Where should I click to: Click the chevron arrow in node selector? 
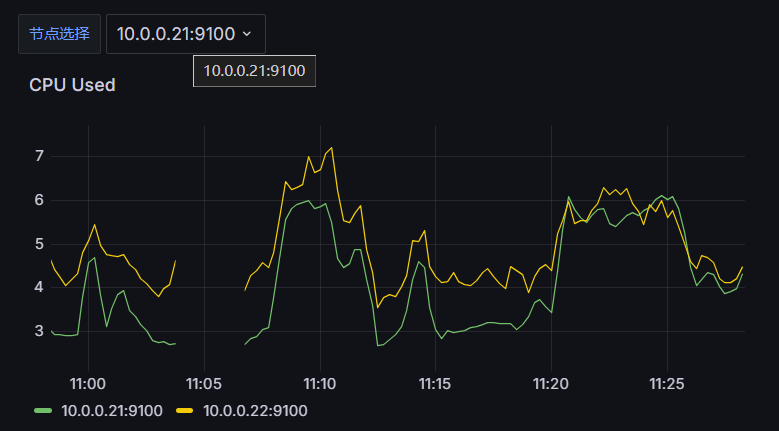point(247,34)
